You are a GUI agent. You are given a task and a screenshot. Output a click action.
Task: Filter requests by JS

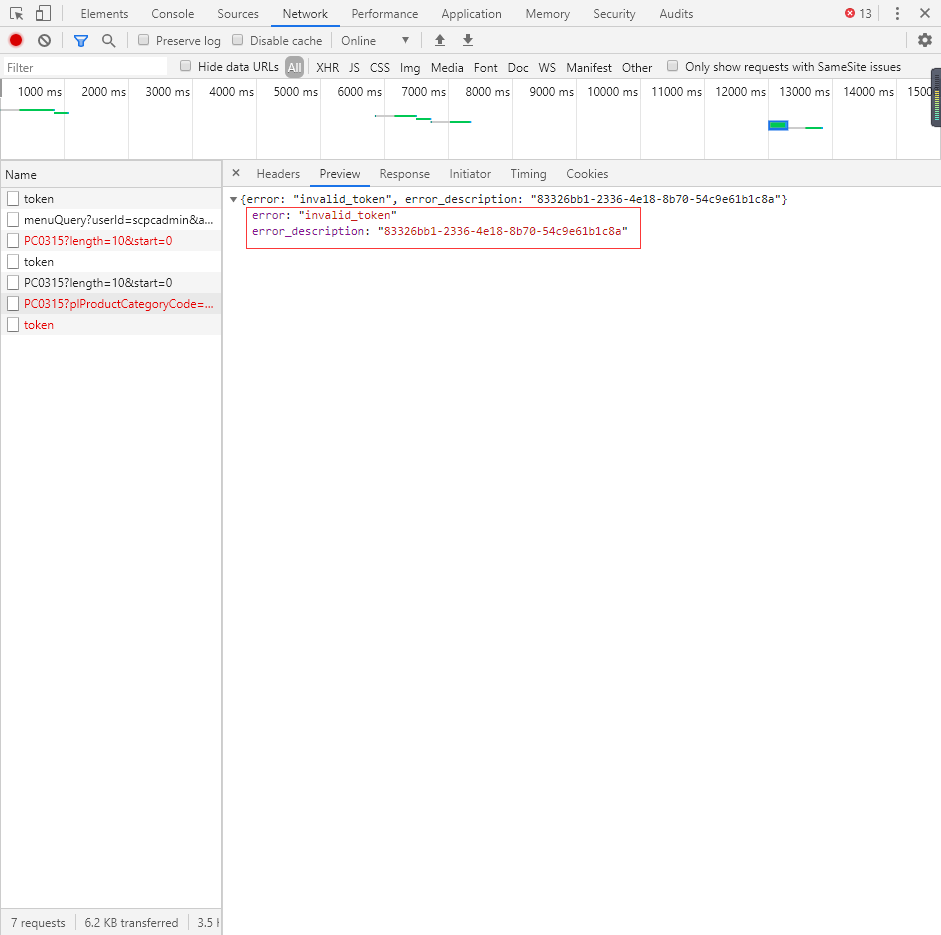point(355,67)
